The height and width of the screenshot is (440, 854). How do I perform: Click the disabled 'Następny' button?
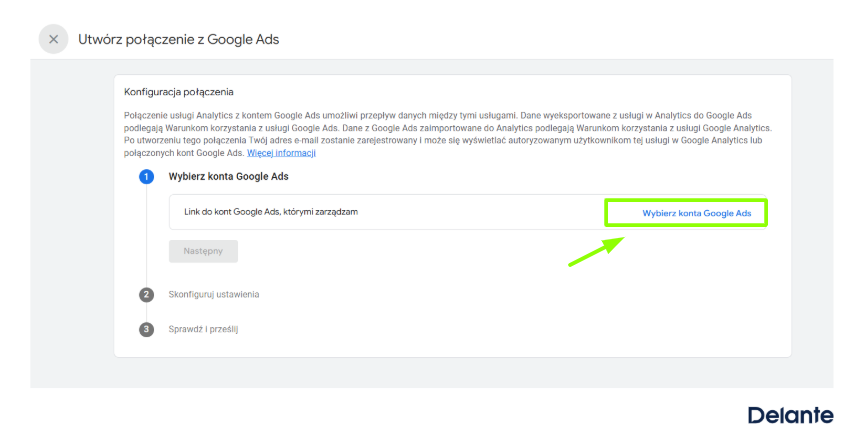pos(203,251)
